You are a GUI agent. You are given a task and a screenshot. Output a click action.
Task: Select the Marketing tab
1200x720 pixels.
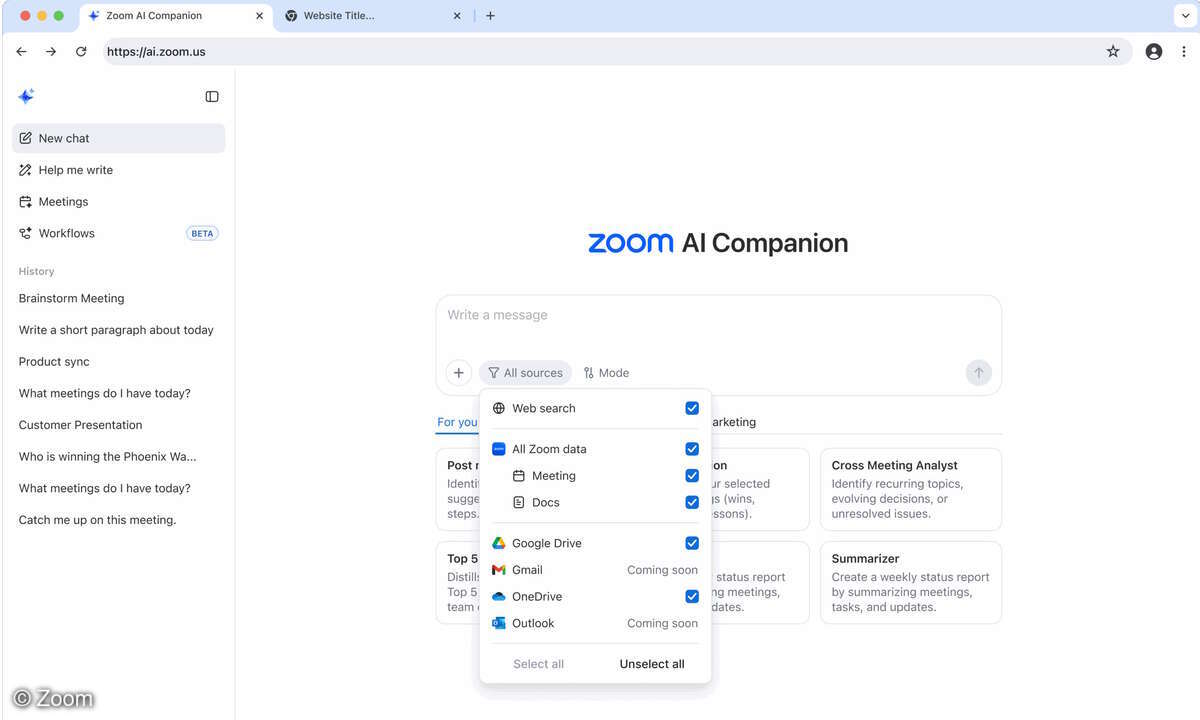tap(731, 421)
